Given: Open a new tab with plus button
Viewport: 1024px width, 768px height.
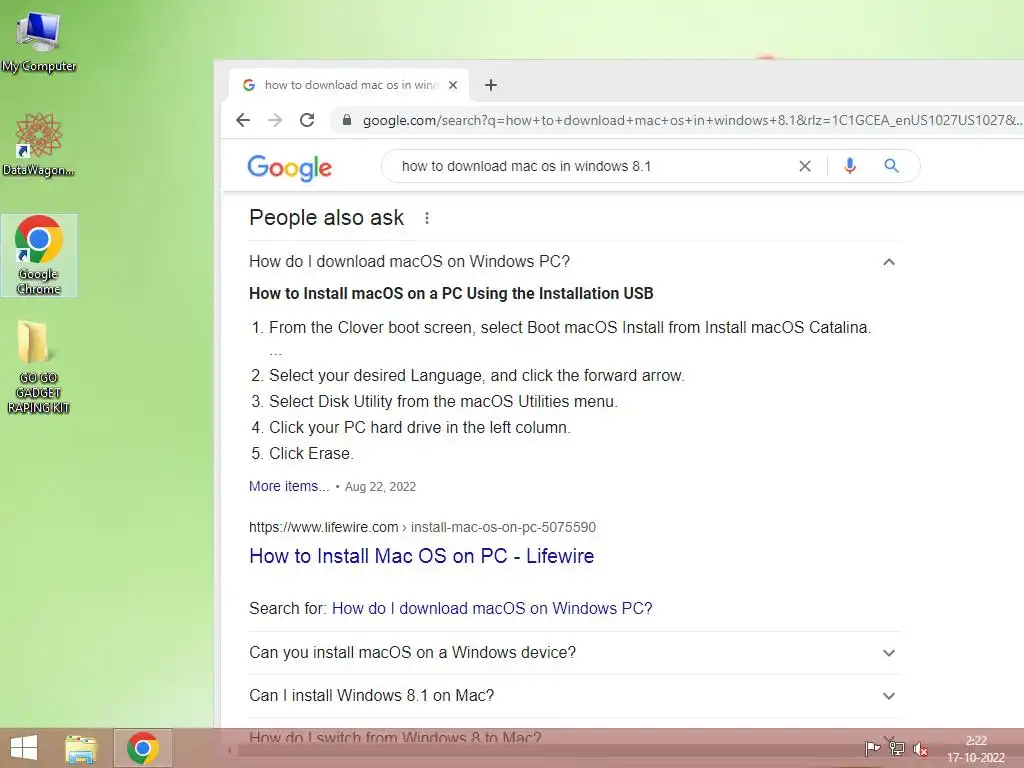Looking at the screenshot, I should [491, 85].
